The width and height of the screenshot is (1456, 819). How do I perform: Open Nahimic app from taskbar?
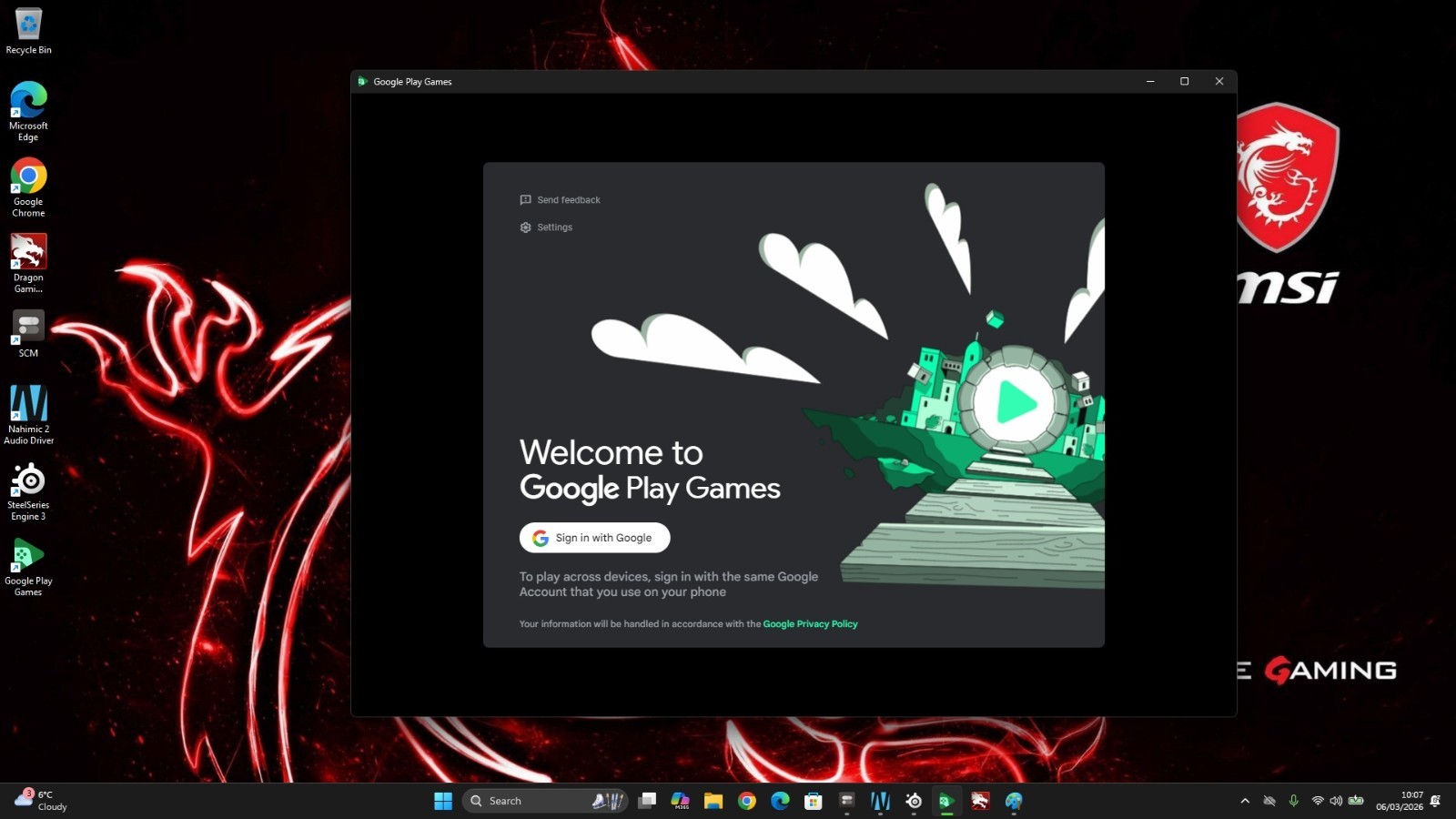880,801
